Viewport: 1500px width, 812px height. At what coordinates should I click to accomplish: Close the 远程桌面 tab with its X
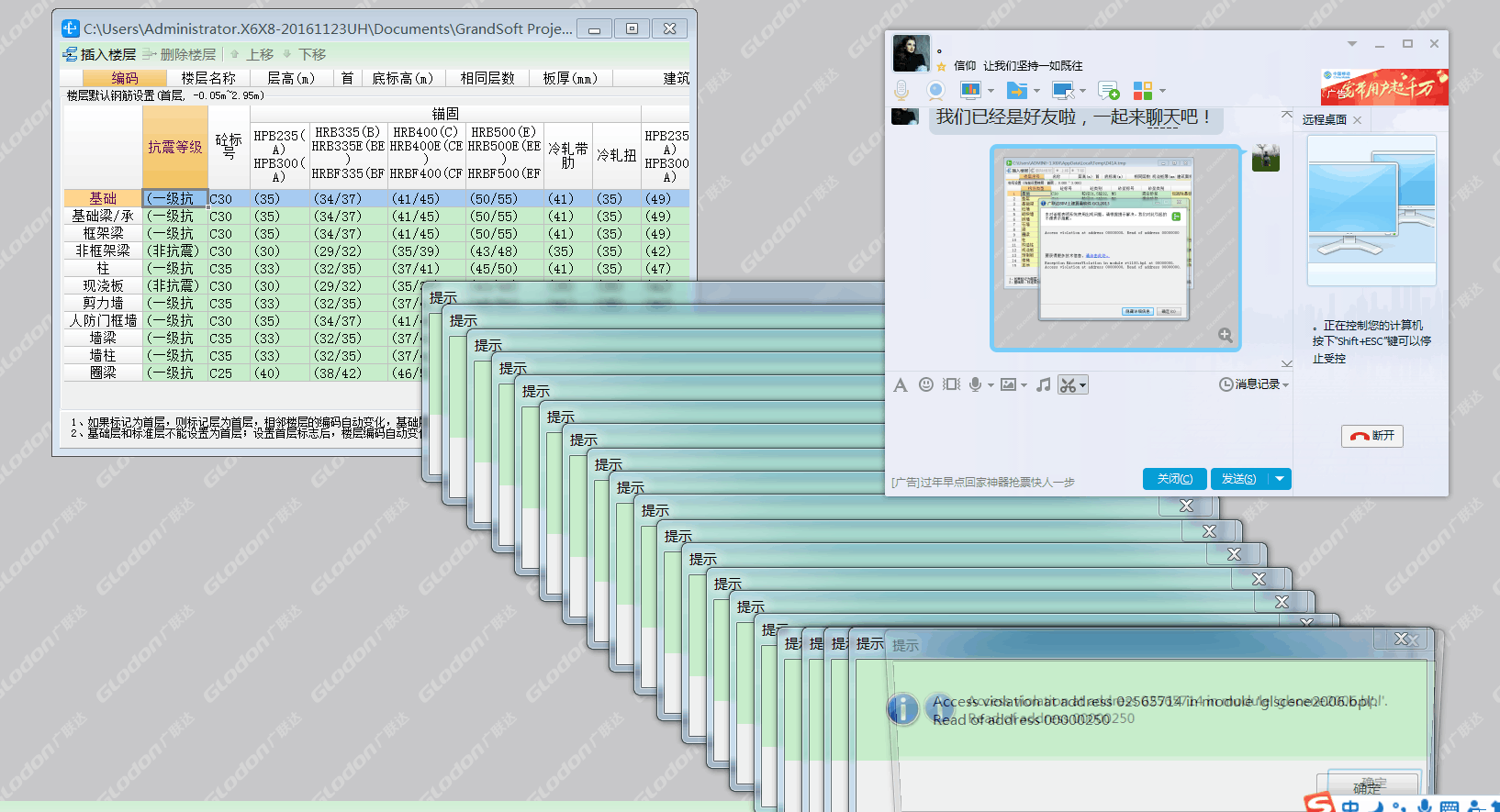coord(1358,119)
